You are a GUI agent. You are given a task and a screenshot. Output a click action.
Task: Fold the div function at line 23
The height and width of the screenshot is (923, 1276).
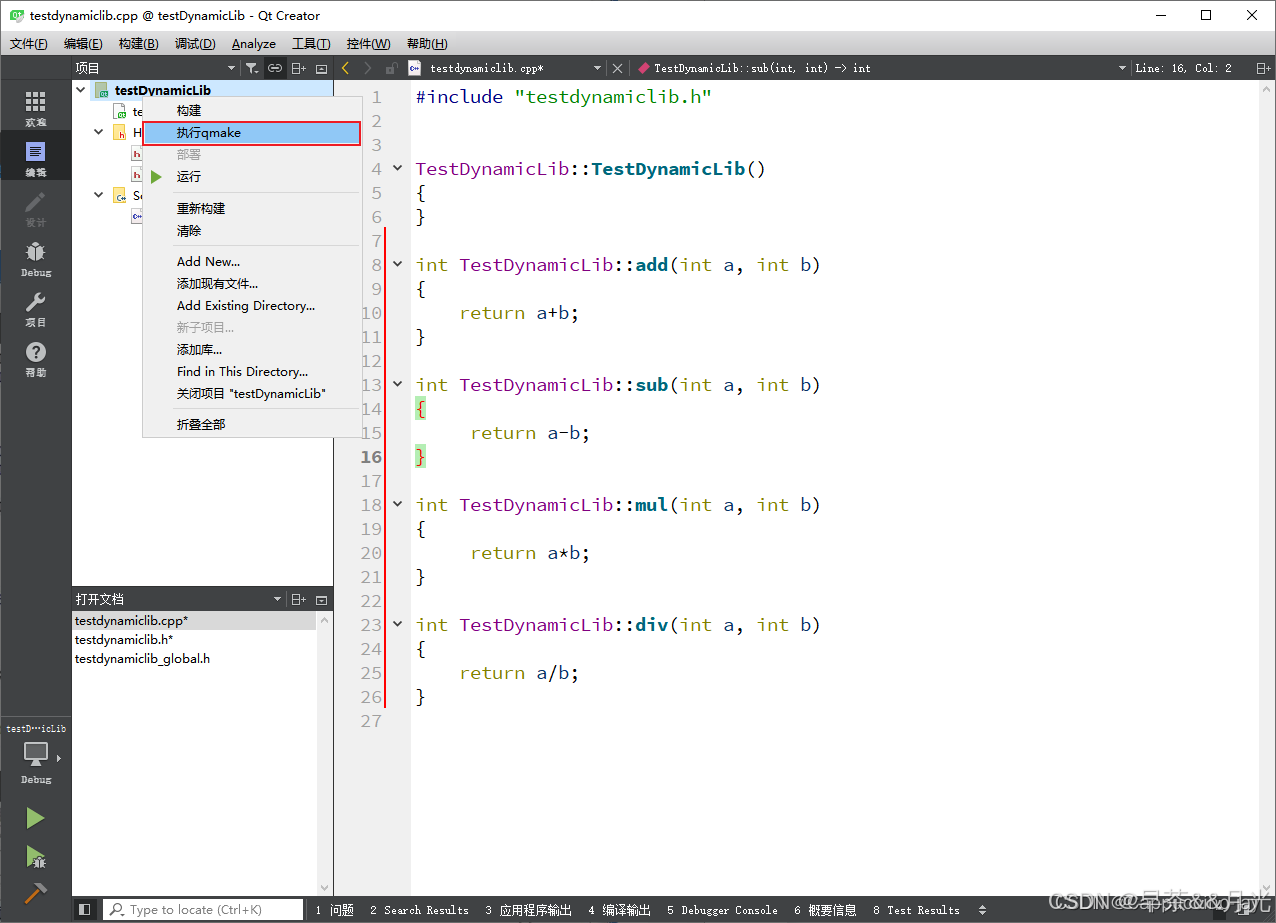397,625
